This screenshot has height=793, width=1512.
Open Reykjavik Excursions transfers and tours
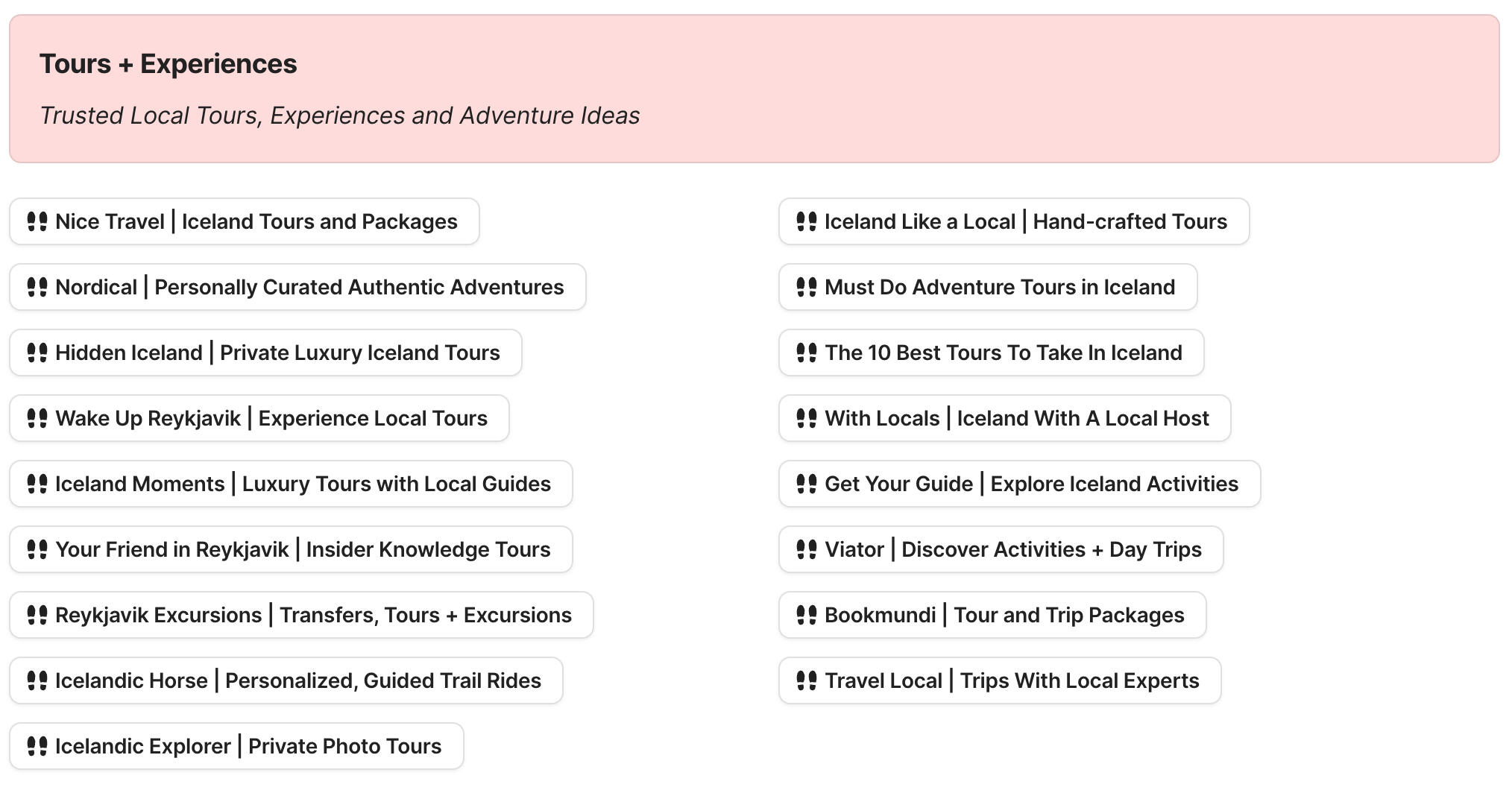[313, 615]
